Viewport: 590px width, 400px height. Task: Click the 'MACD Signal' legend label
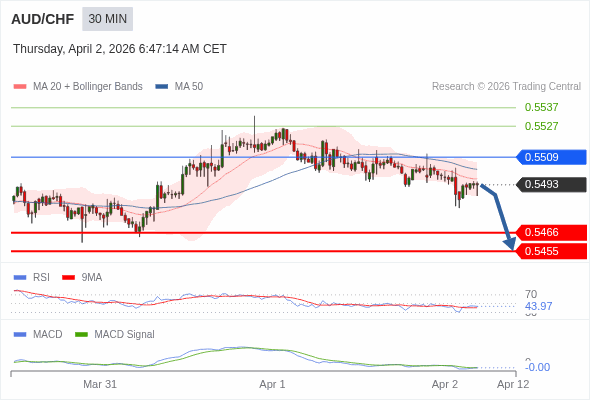click(125, 335)
